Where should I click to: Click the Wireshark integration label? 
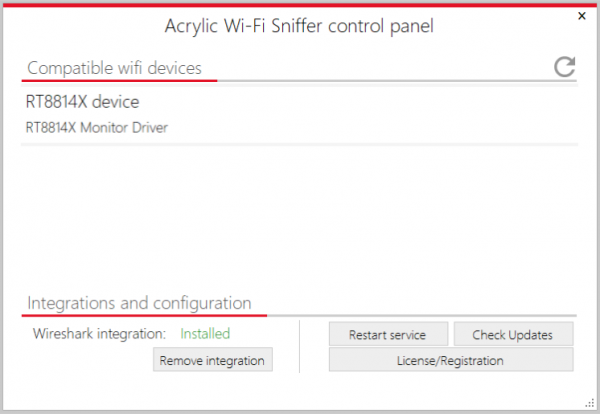[x=99, y=333]
